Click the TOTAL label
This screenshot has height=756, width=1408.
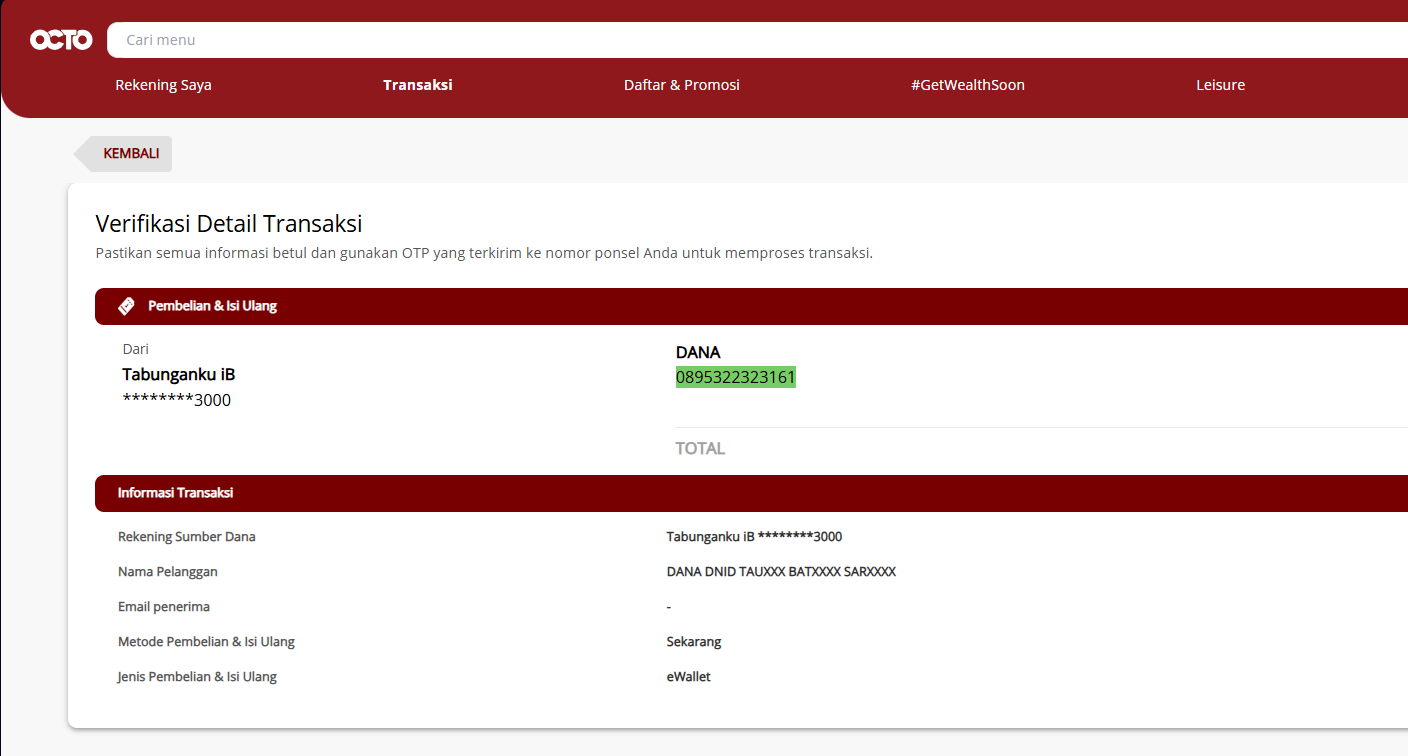(x=700, y=448)
